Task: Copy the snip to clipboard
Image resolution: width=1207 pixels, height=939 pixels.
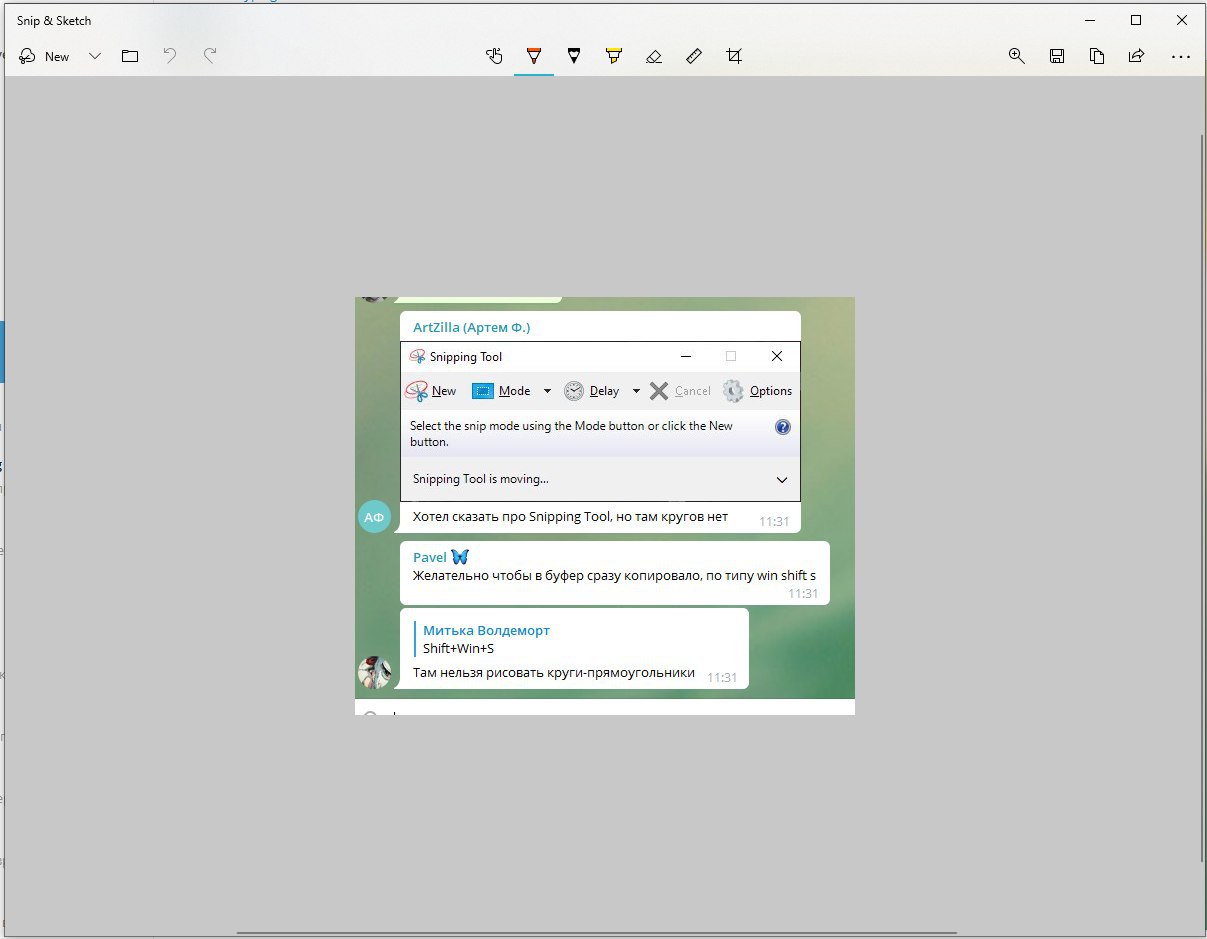Action: point(1097,56)
